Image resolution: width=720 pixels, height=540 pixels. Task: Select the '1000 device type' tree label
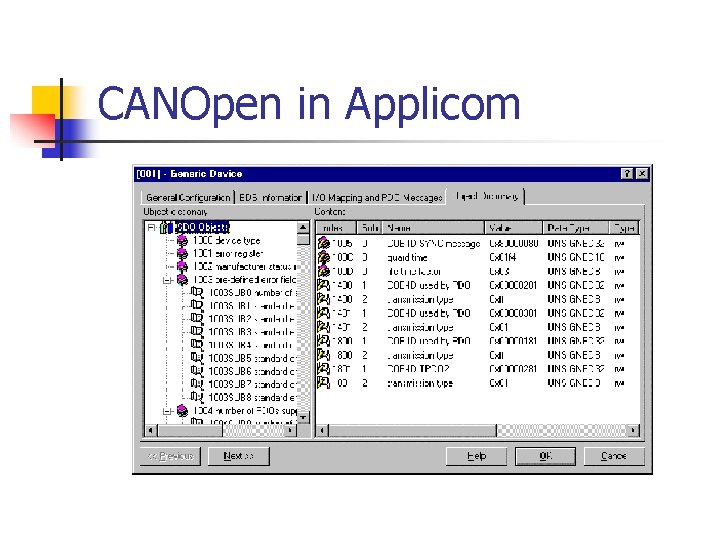(226, 241)
